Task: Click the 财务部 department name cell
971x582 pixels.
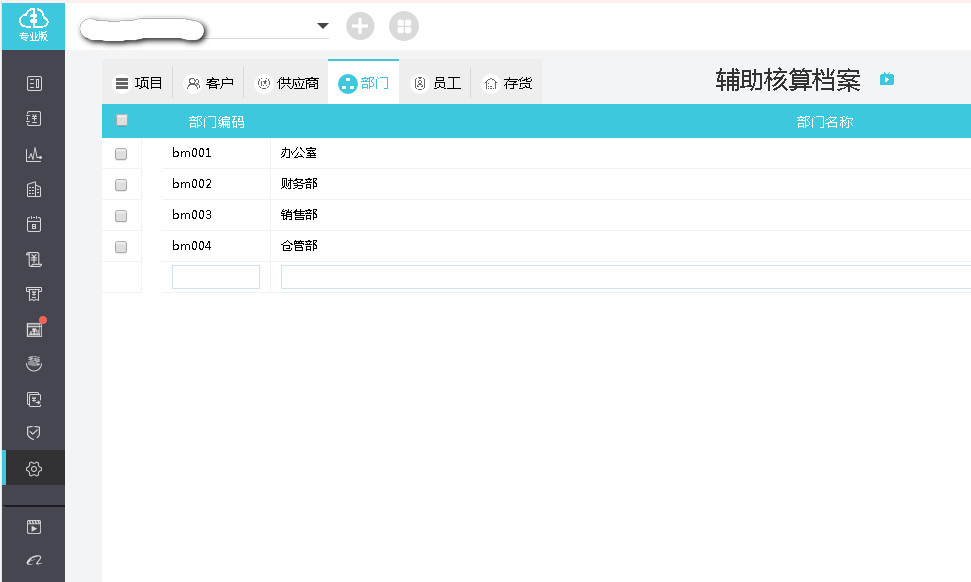Action: point(299,185)
